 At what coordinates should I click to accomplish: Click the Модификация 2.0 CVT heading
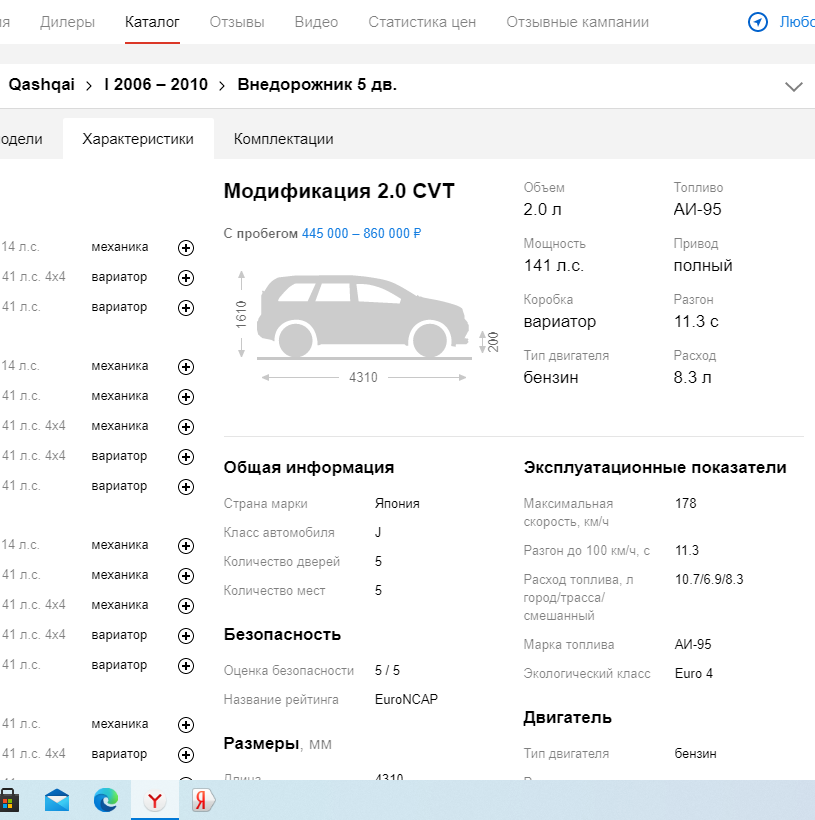pyautogui.click(x=339, y=191)
